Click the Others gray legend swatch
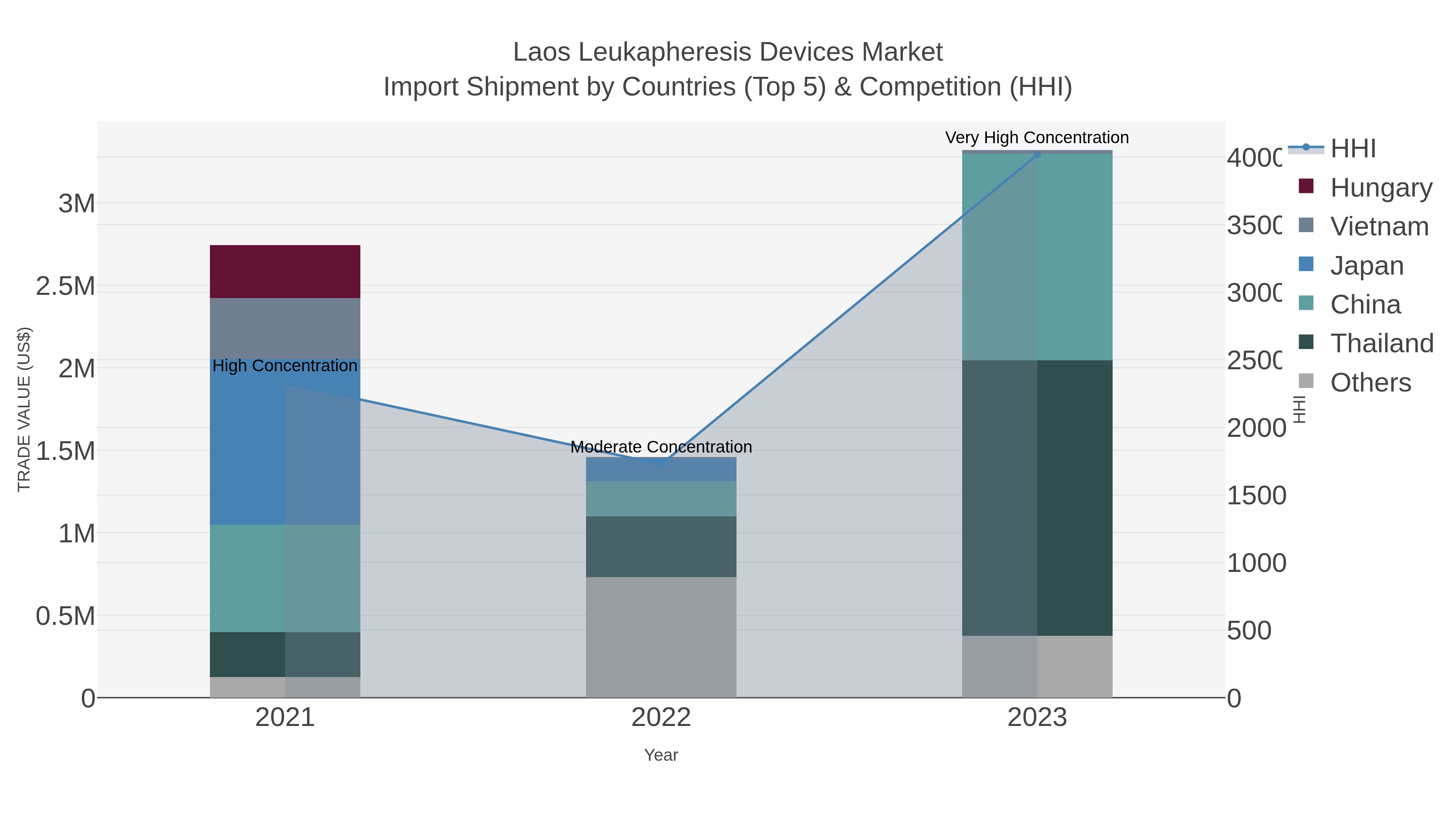 pyautogui.click(x=1306, y=381)
